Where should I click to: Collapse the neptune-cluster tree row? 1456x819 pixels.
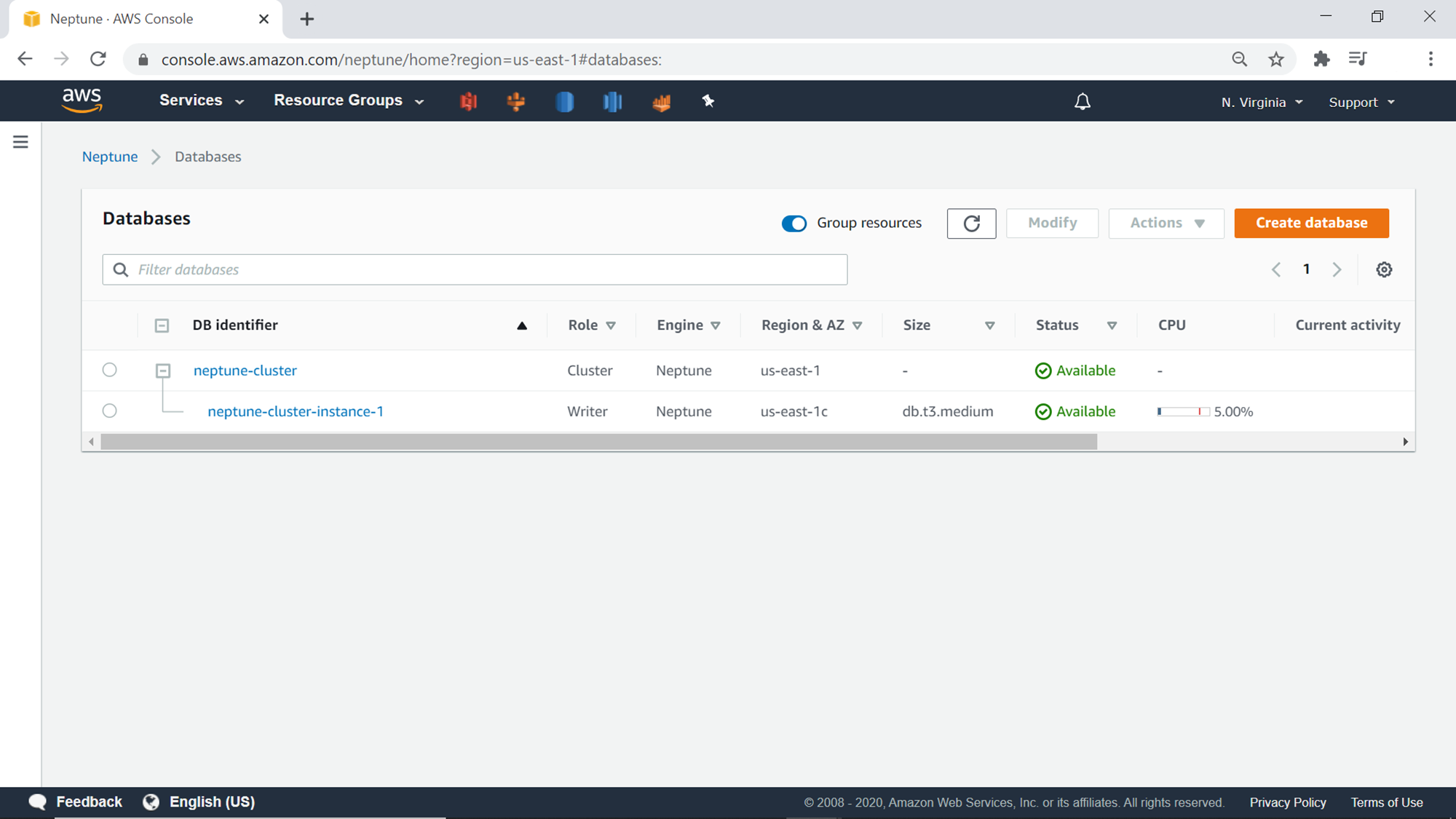163,371
